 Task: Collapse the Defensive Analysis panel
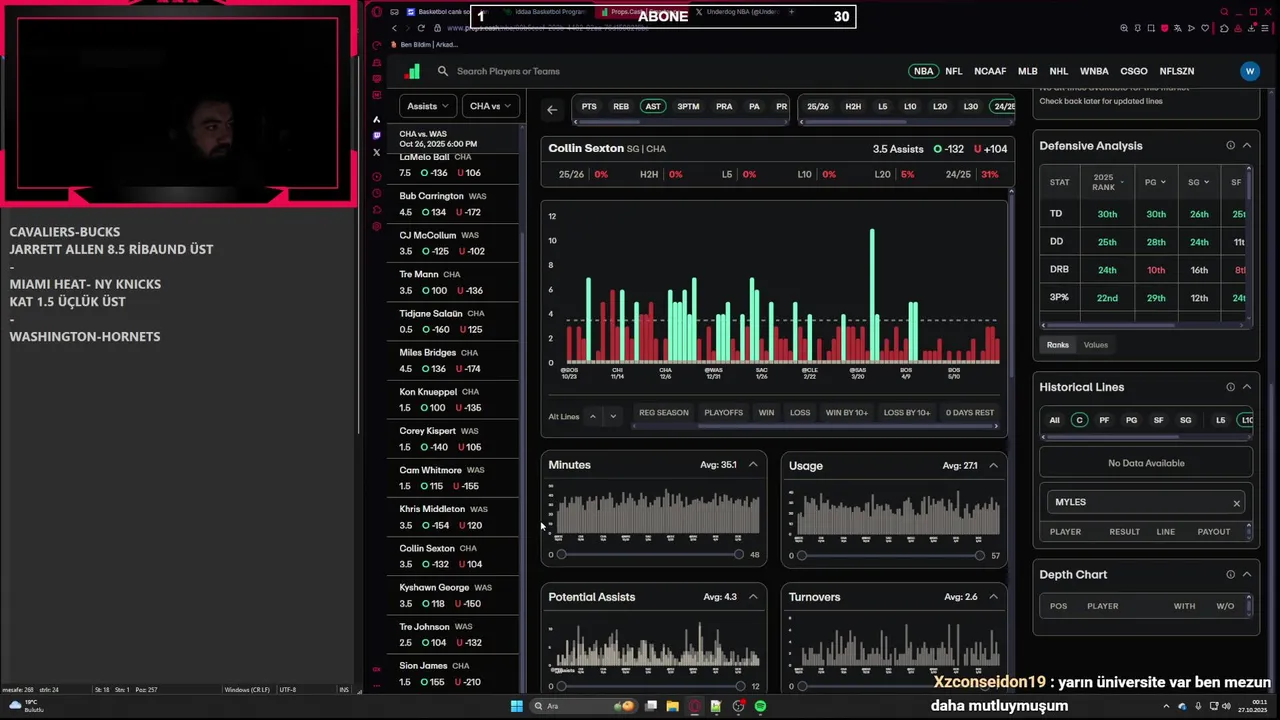pos(1247,146)
